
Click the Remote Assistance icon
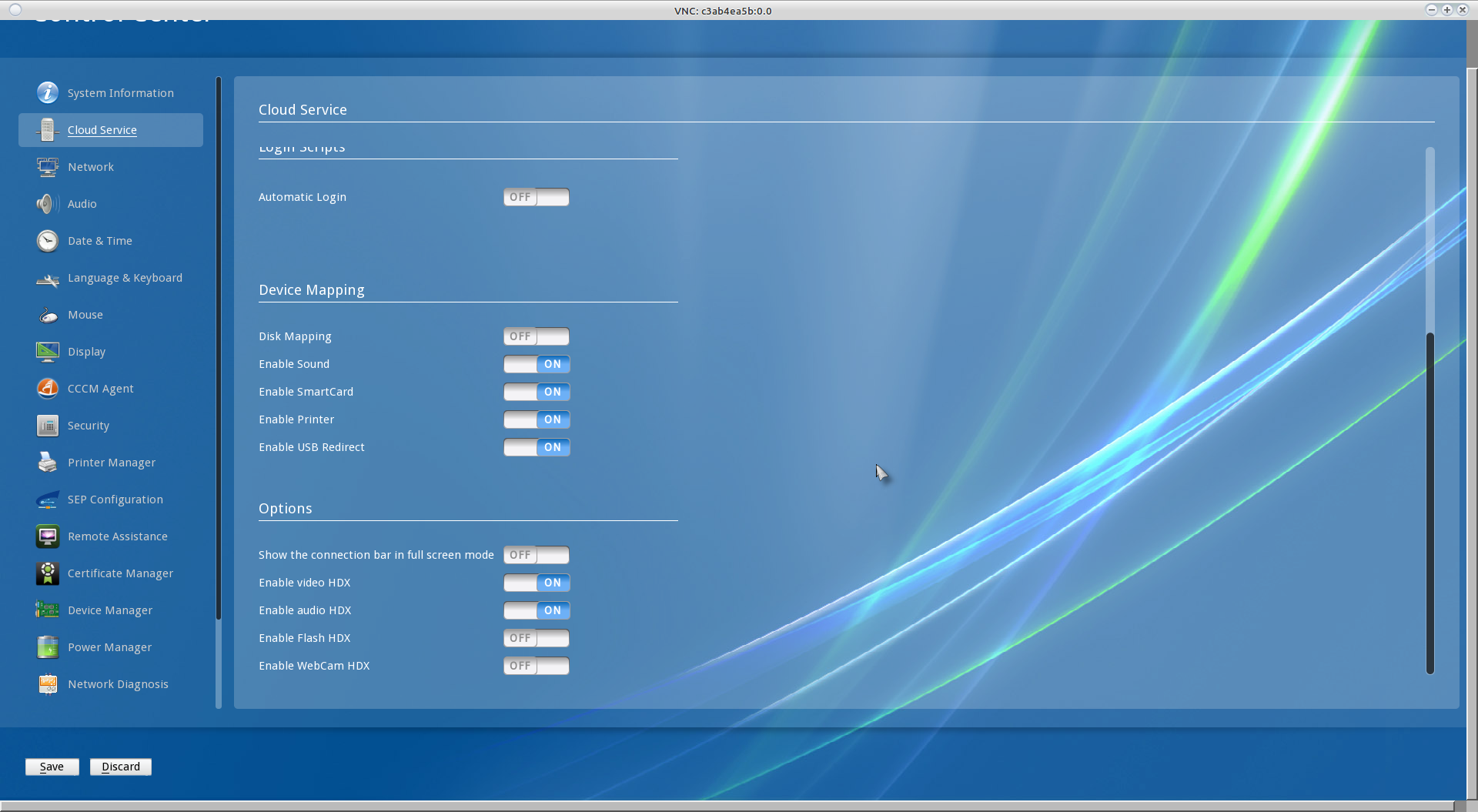48,536
